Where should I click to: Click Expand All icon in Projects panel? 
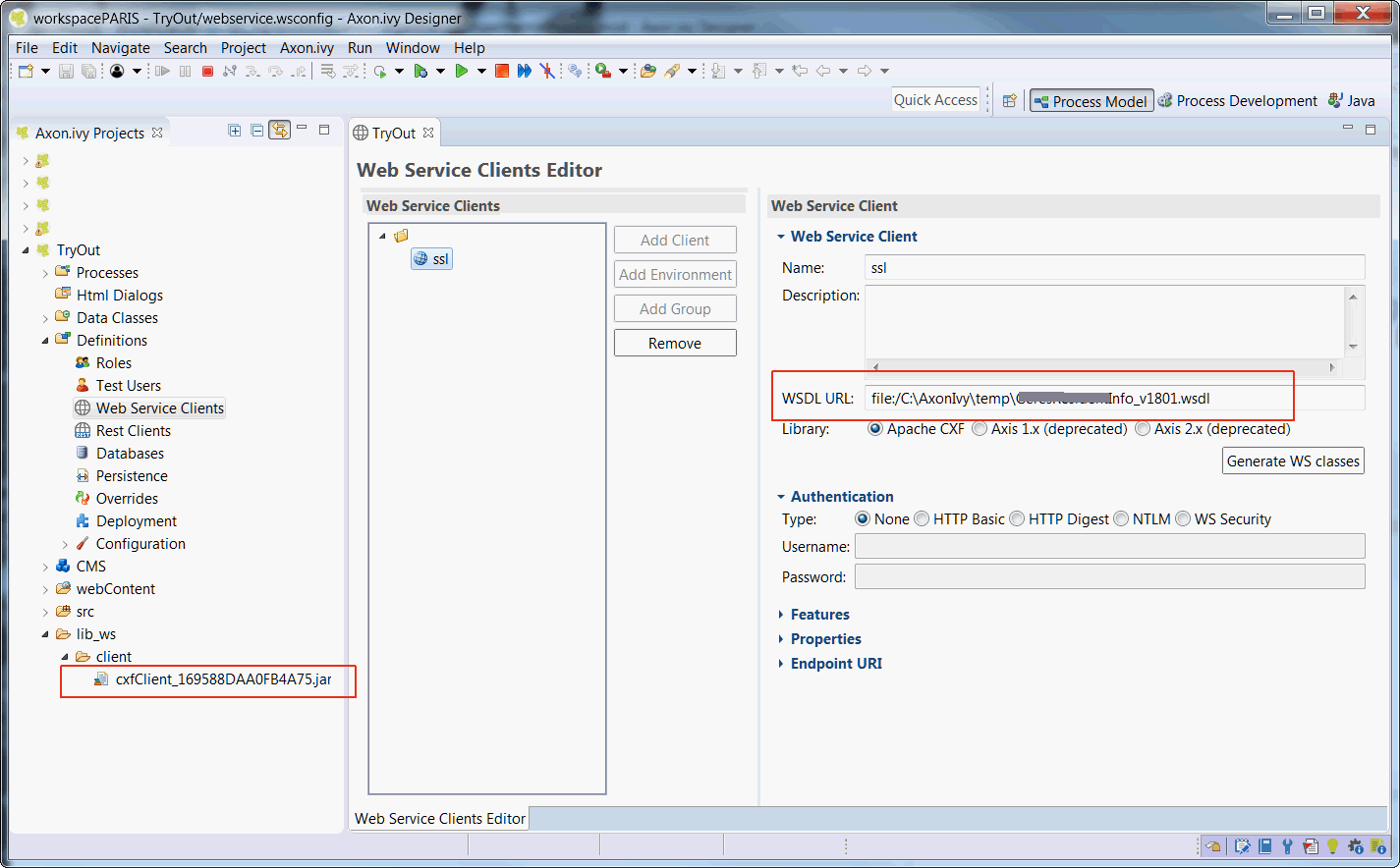coord(235,131)
